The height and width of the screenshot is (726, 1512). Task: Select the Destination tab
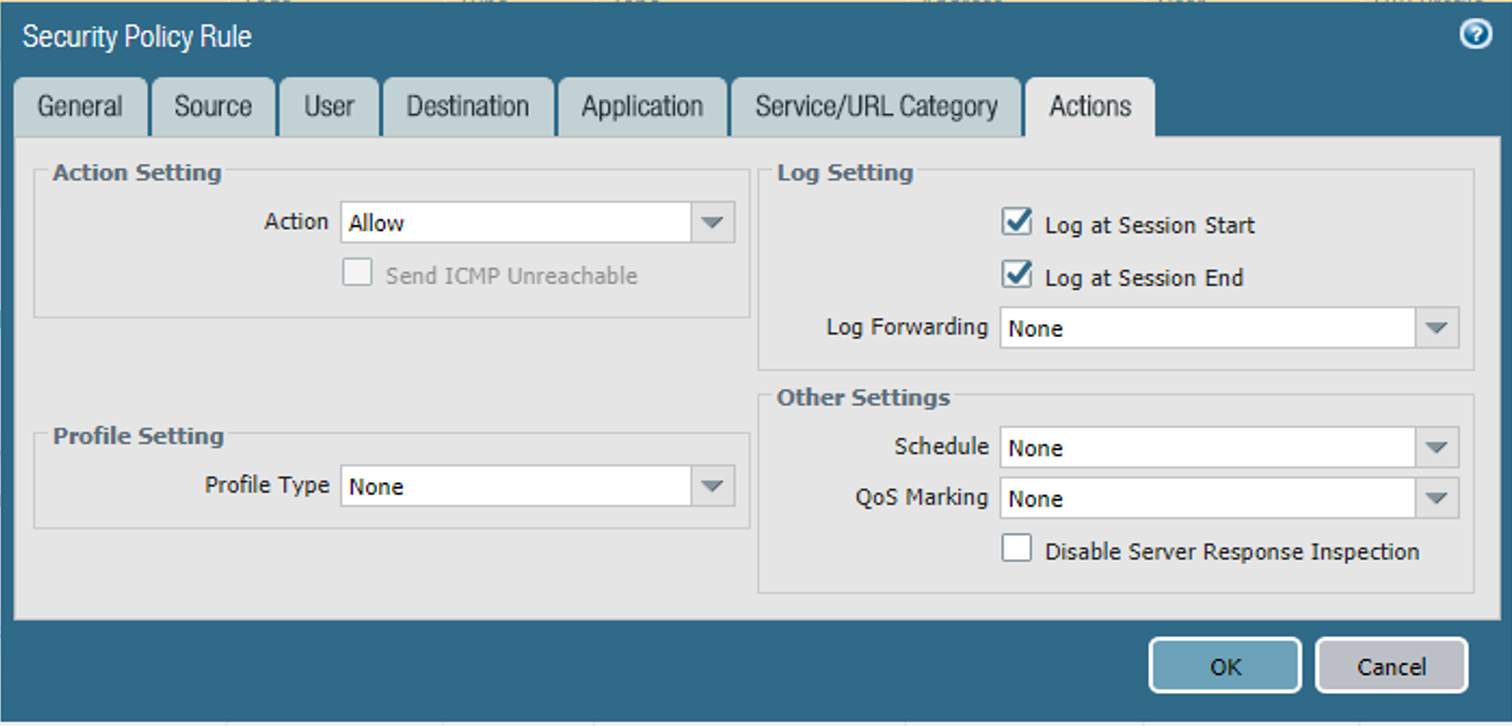468,106
